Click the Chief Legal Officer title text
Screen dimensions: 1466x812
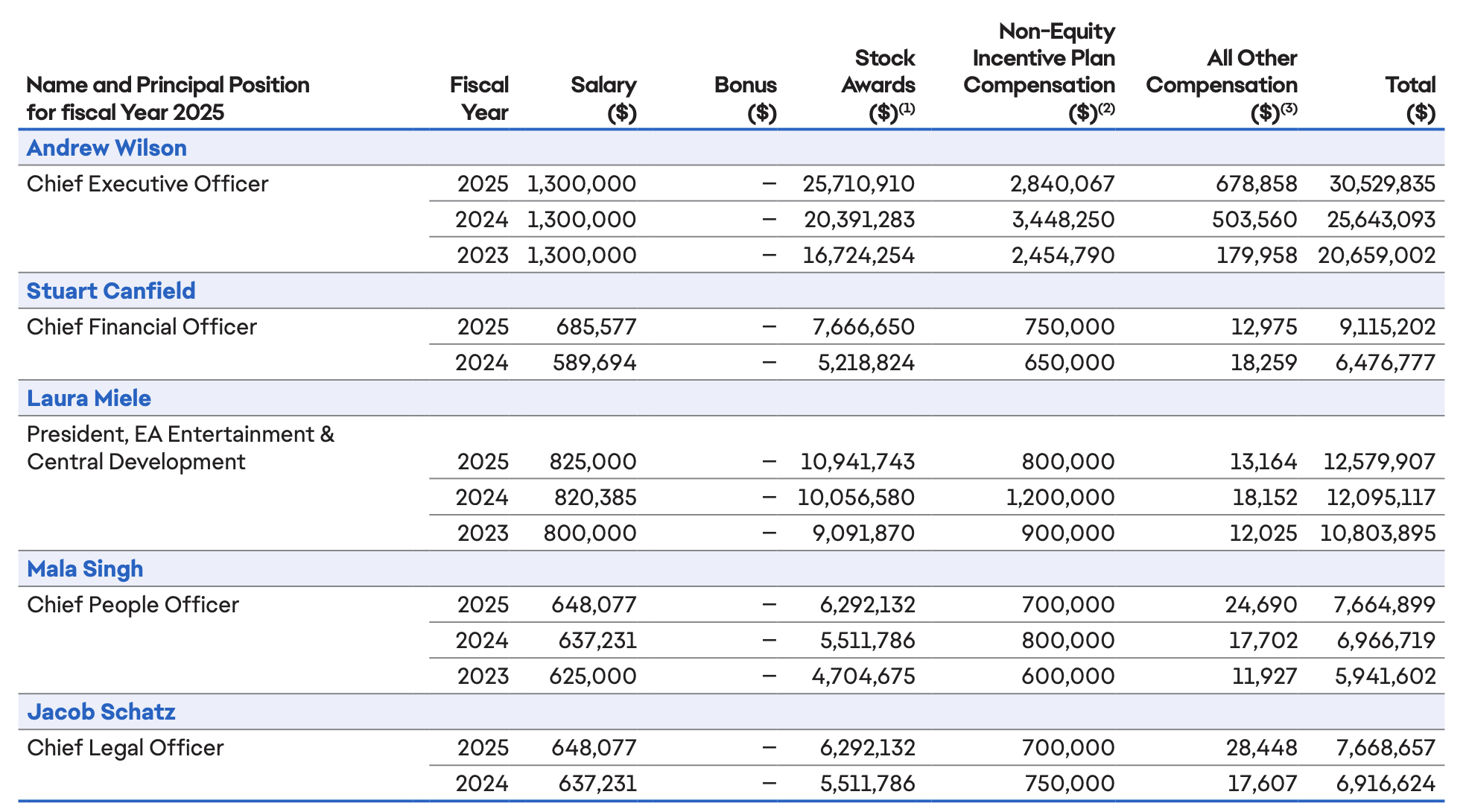click(125, 747)
